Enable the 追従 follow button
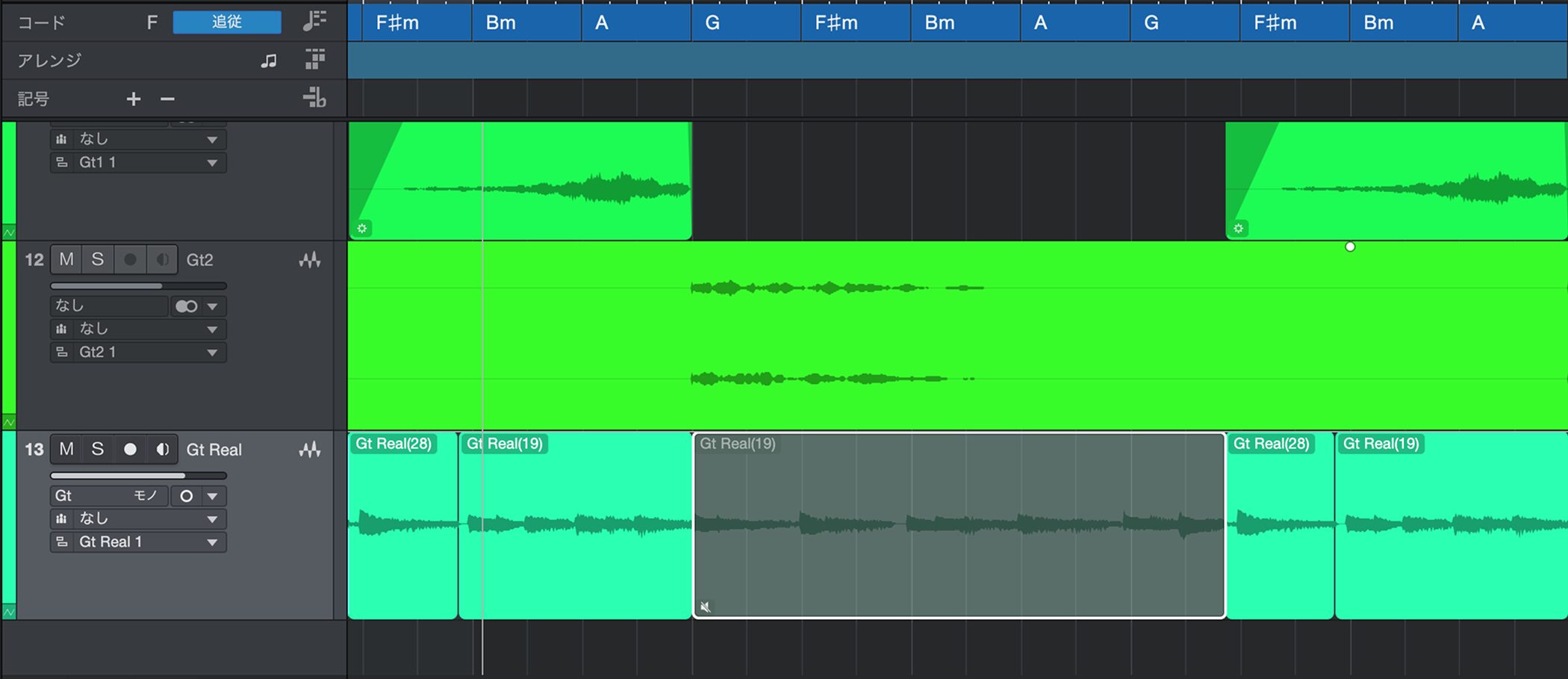The height and width of the screenshot is (679, 1568). tap(227, 22)
